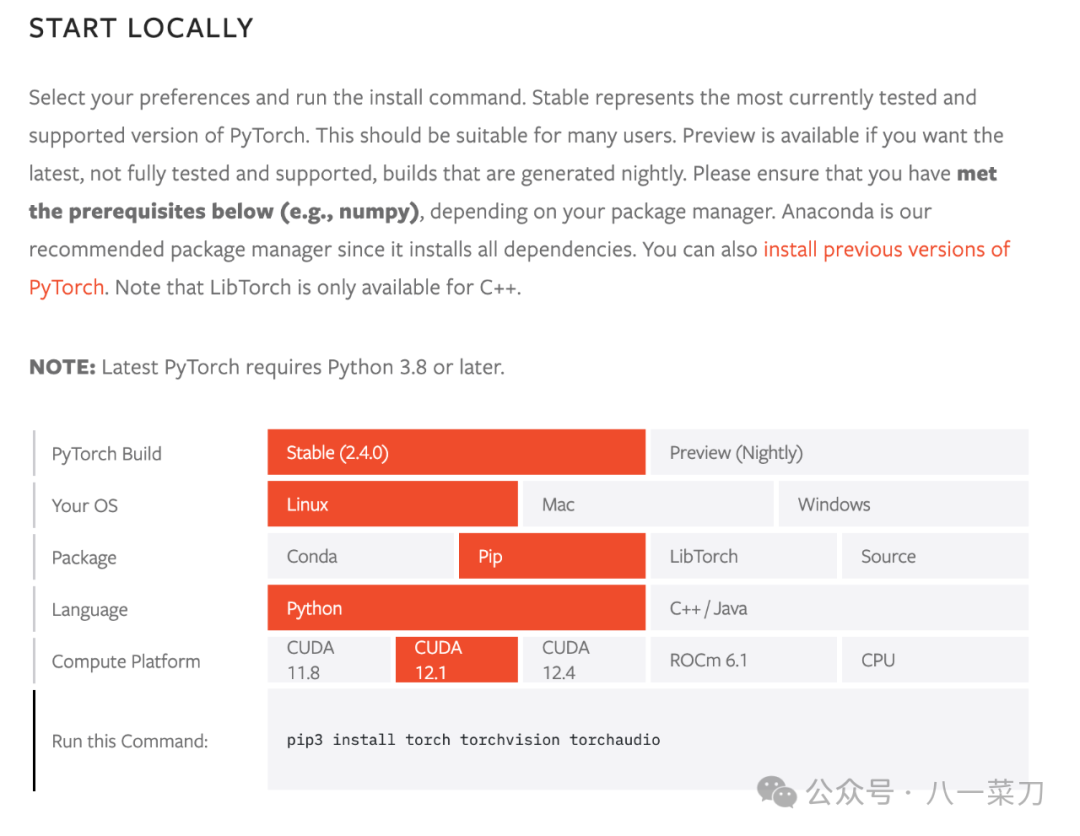Image resolution: width=1080 pixels, height=836 pixels.
Task: Click the START LOCALLY heading
Action: coord(141,28)
